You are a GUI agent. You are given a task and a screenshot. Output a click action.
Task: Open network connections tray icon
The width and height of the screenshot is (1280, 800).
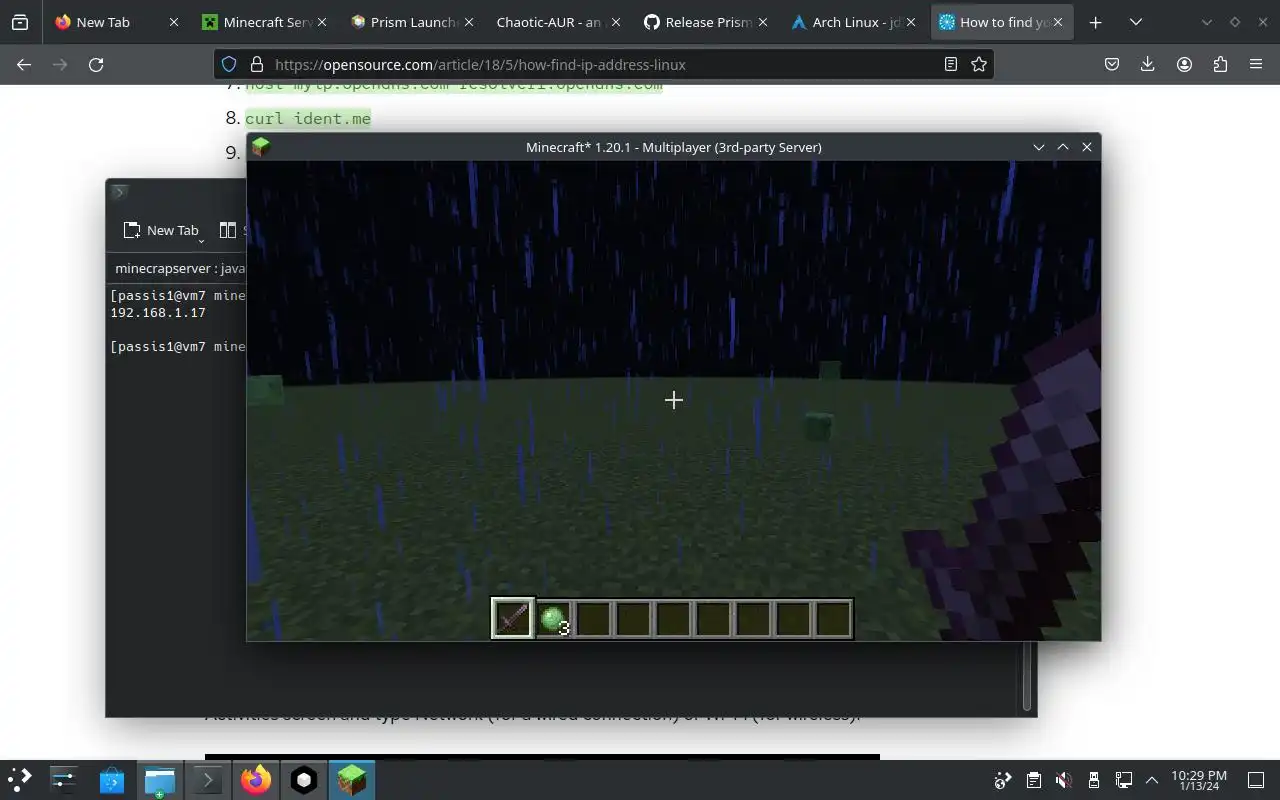(1124, 780)
